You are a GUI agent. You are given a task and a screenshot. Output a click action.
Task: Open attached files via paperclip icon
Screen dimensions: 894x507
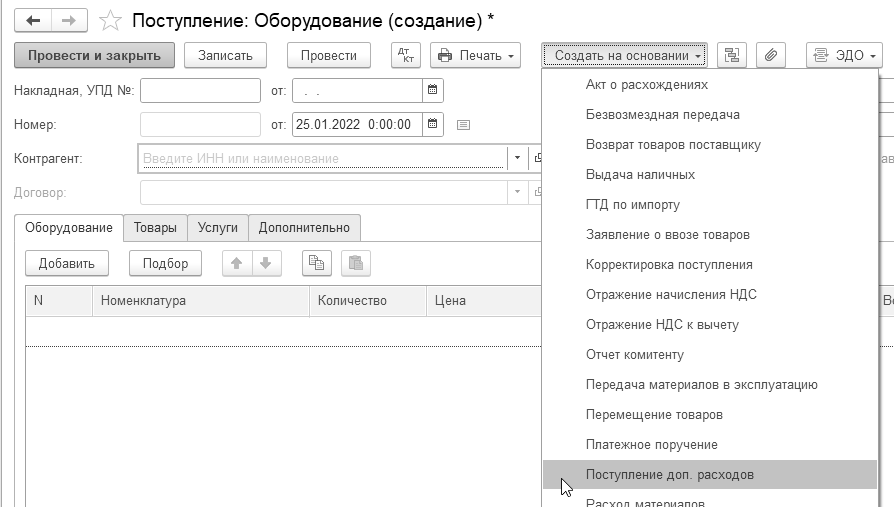pyautogui.click(x=770, y=55)
